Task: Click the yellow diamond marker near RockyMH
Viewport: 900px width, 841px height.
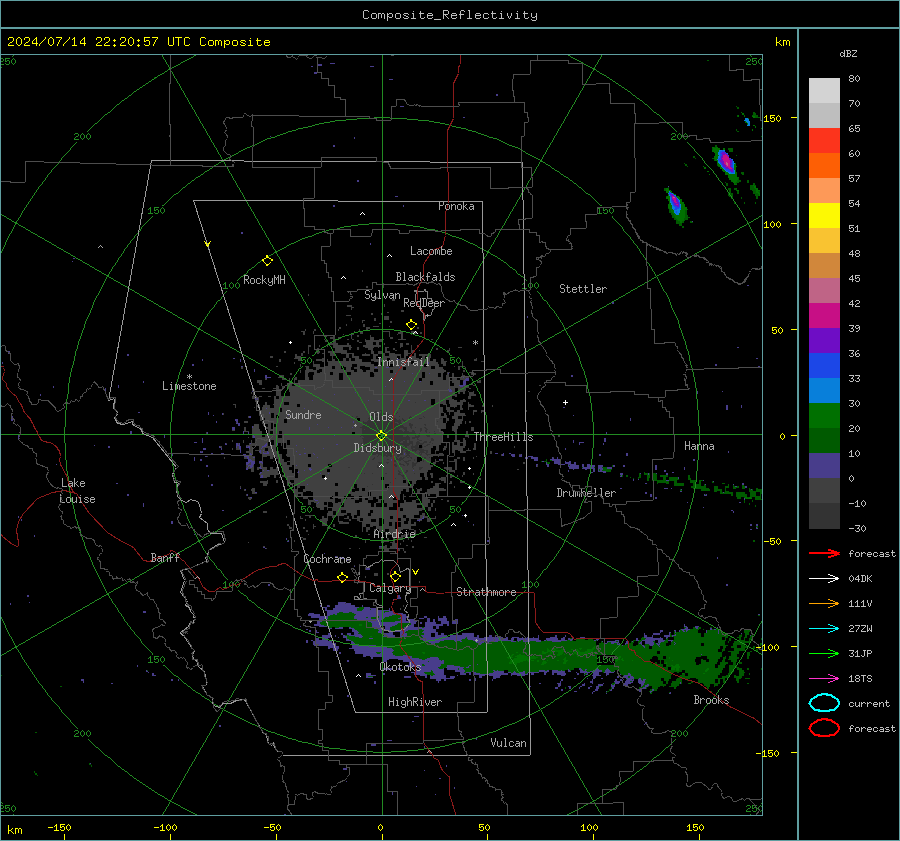Action: pos(267,261)
